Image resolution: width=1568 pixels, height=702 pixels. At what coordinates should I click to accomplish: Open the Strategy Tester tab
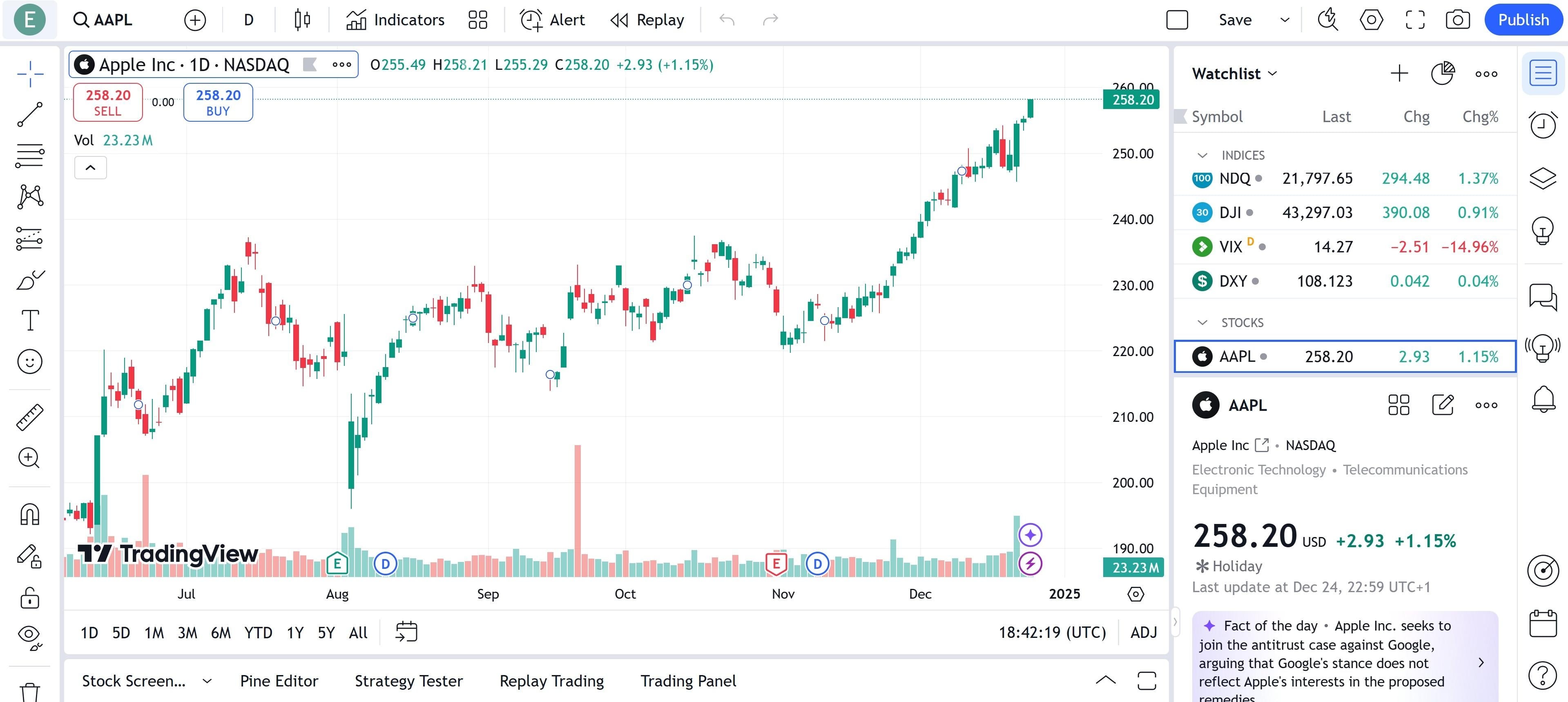(408, 681)
